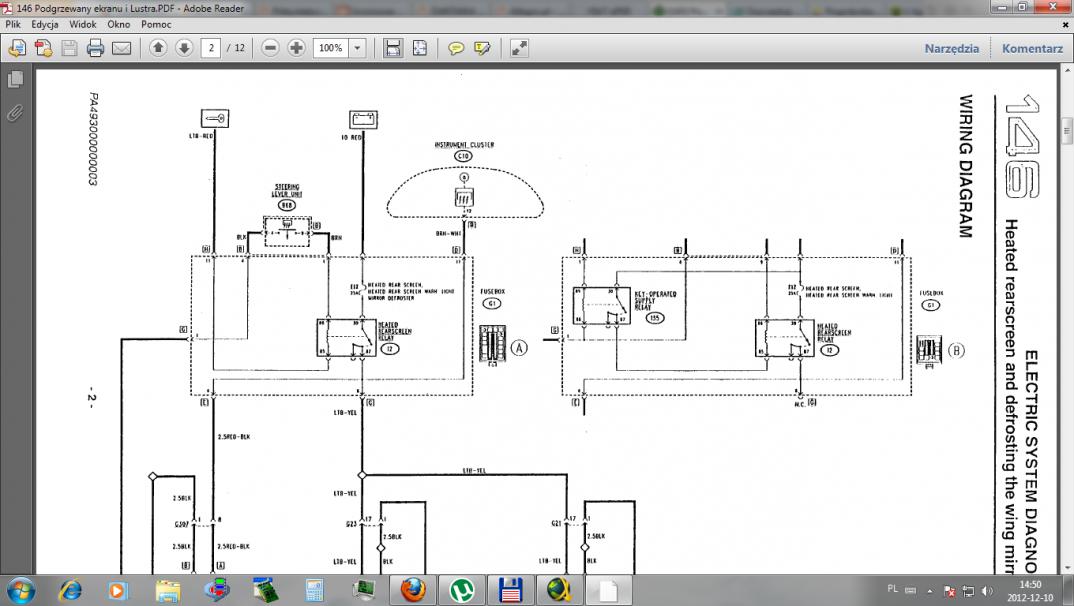Switch to read mode fullscreen icon

(x=519, y=48)
